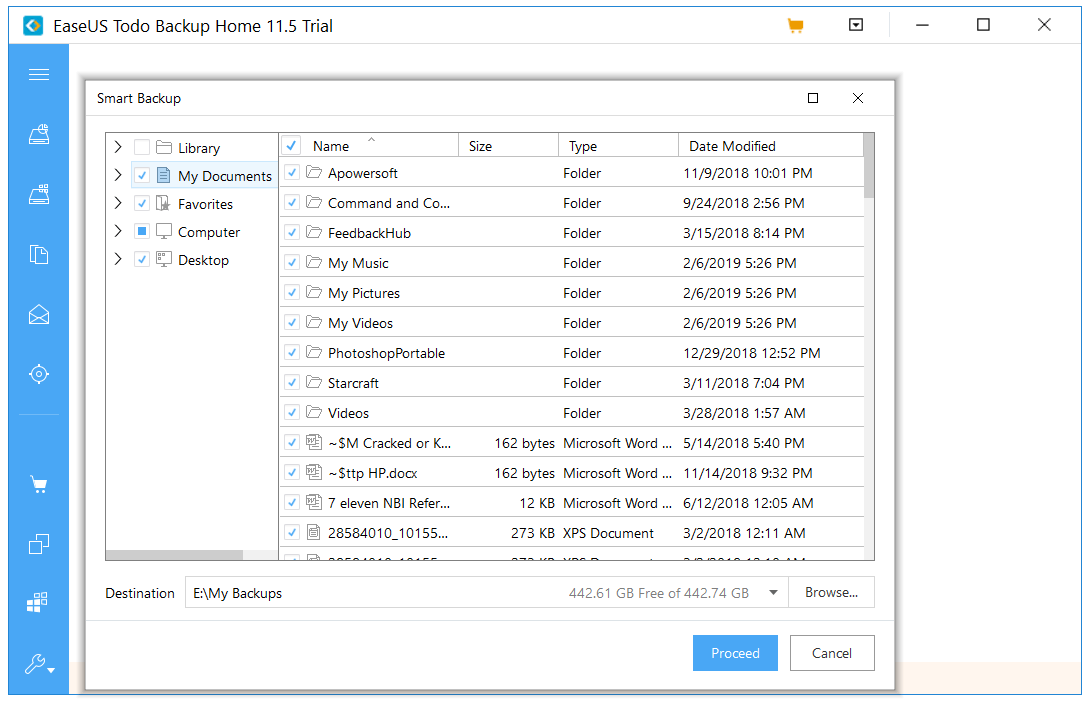This screenshot has height=702, width=1088.
Task: Sort by Type column header
Action: coord(618,146)
